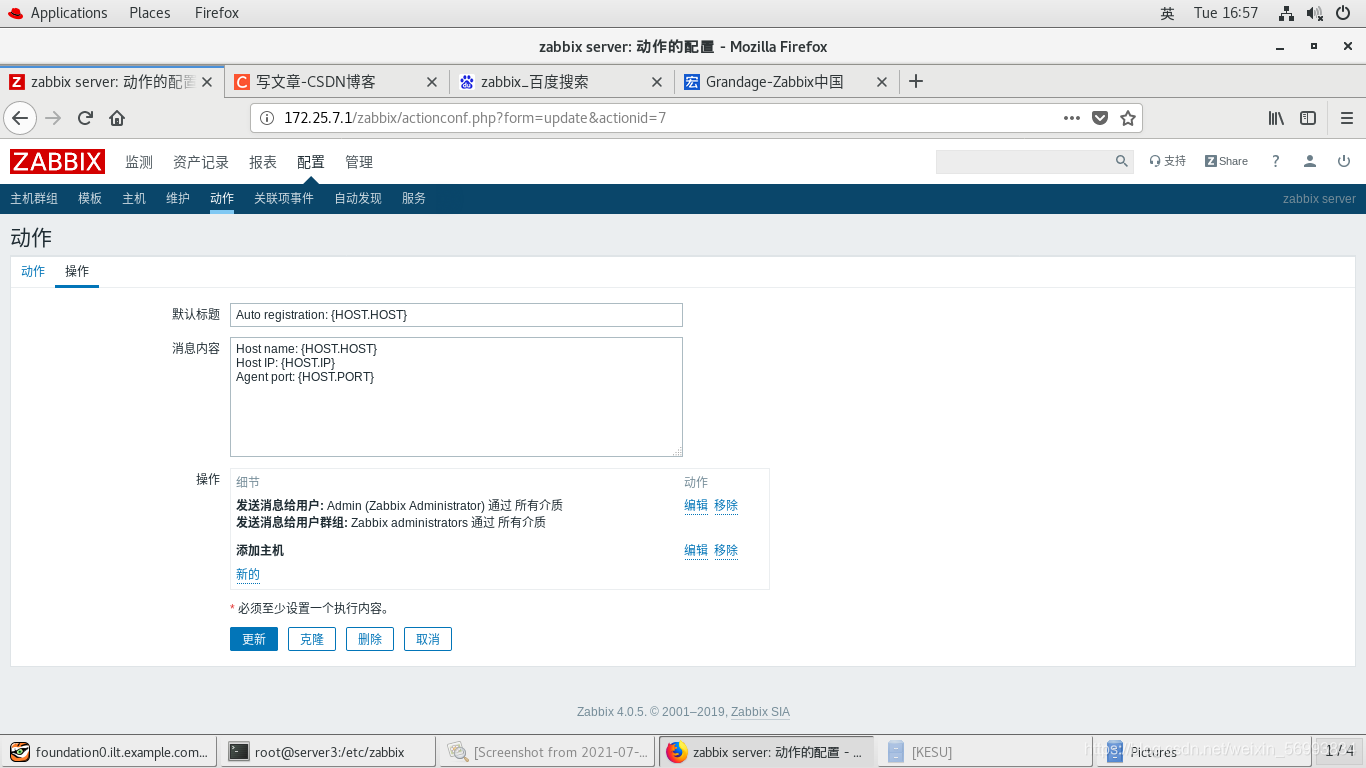Click the ZABBIX logo

[57, 161]
